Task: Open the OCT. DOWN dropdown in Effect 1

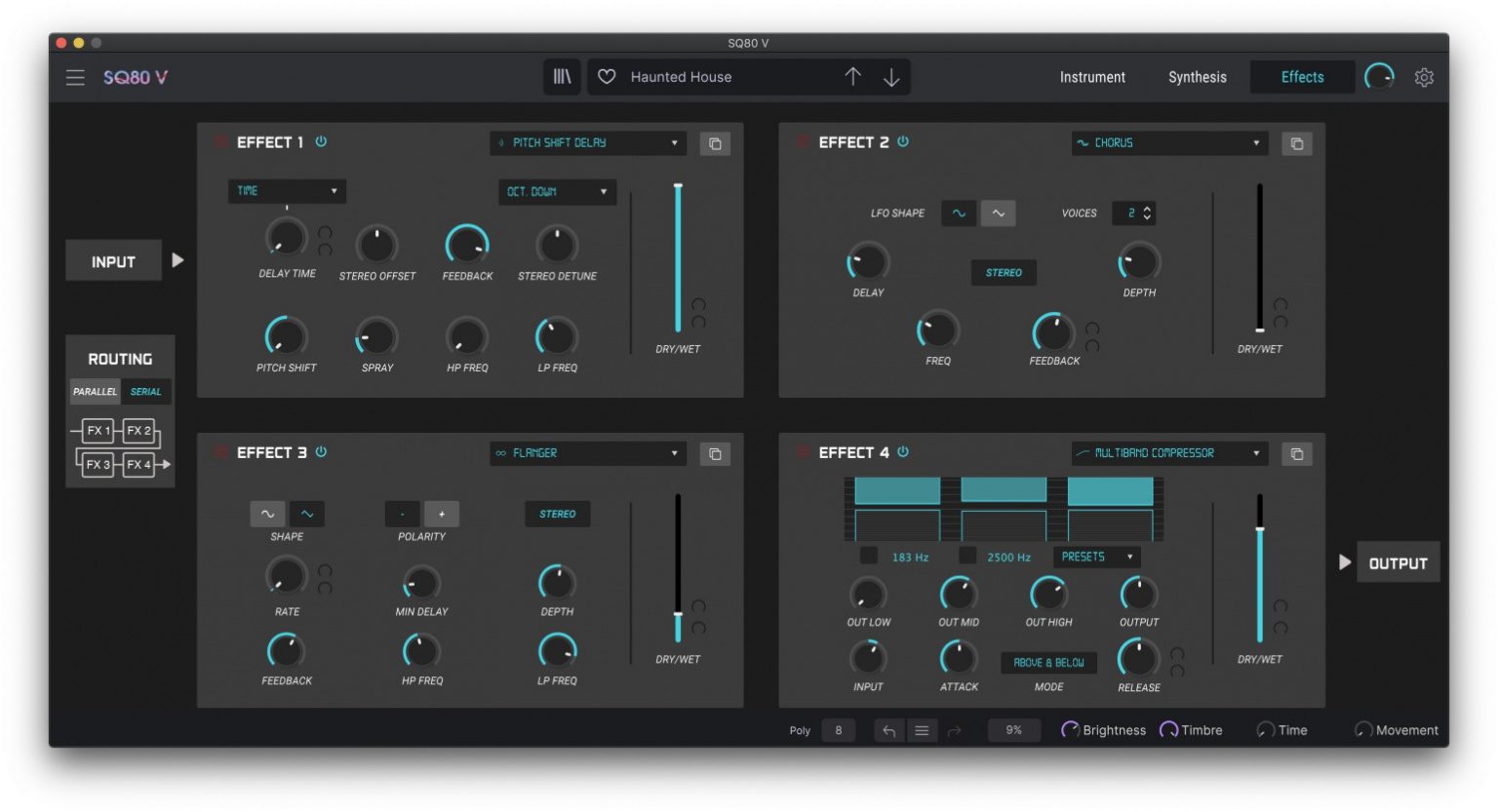Action: pos(557,191)
